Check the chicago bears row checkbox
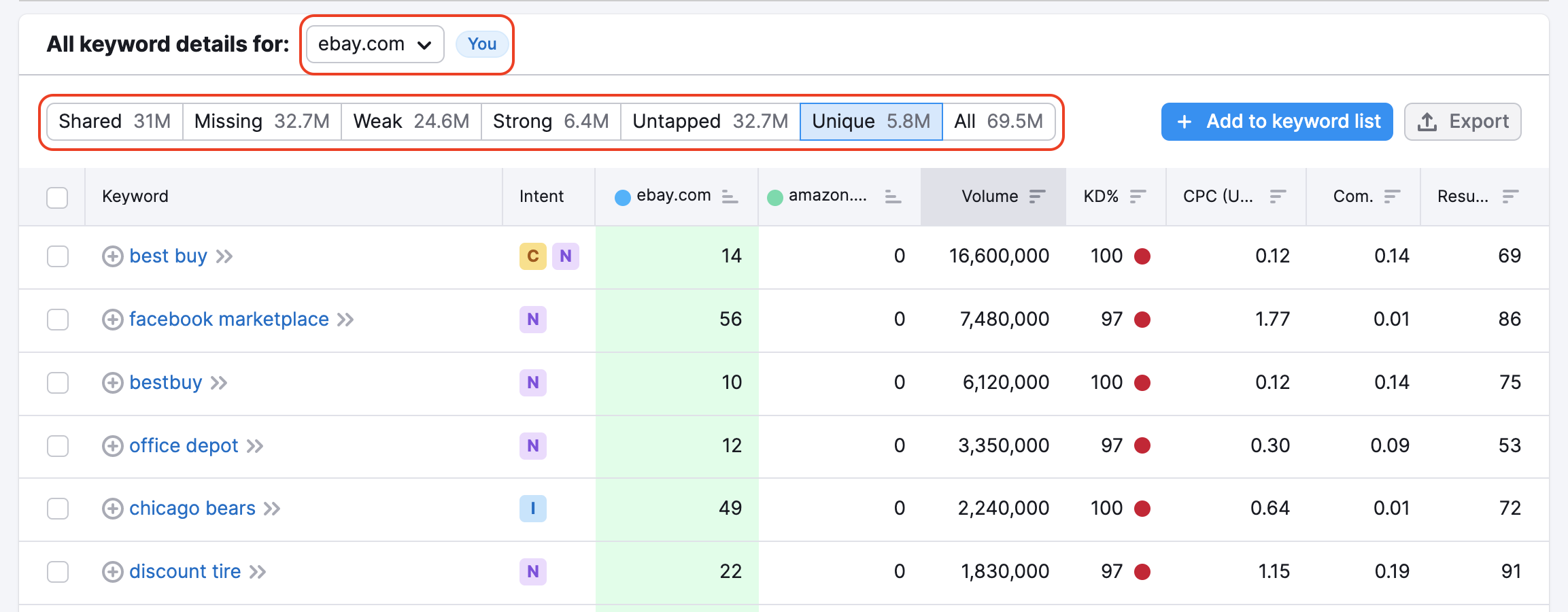Image resolution: width=1568 pixels, height=612 pixels. point(57,509)
